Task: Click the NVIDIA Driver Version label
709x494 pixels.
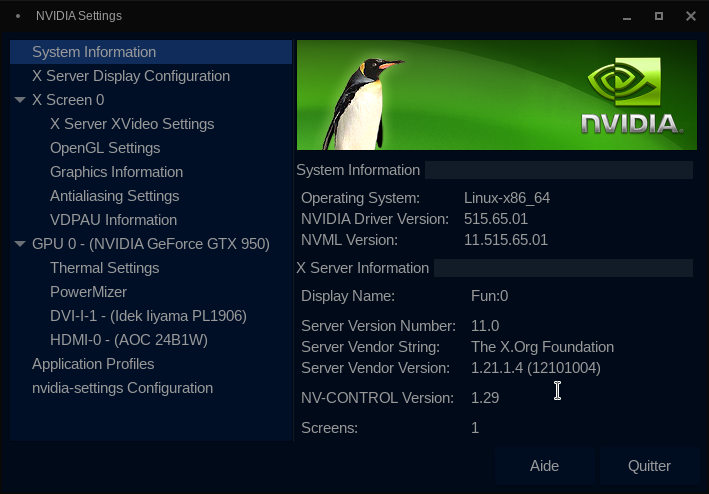Action: pos(375,219)
